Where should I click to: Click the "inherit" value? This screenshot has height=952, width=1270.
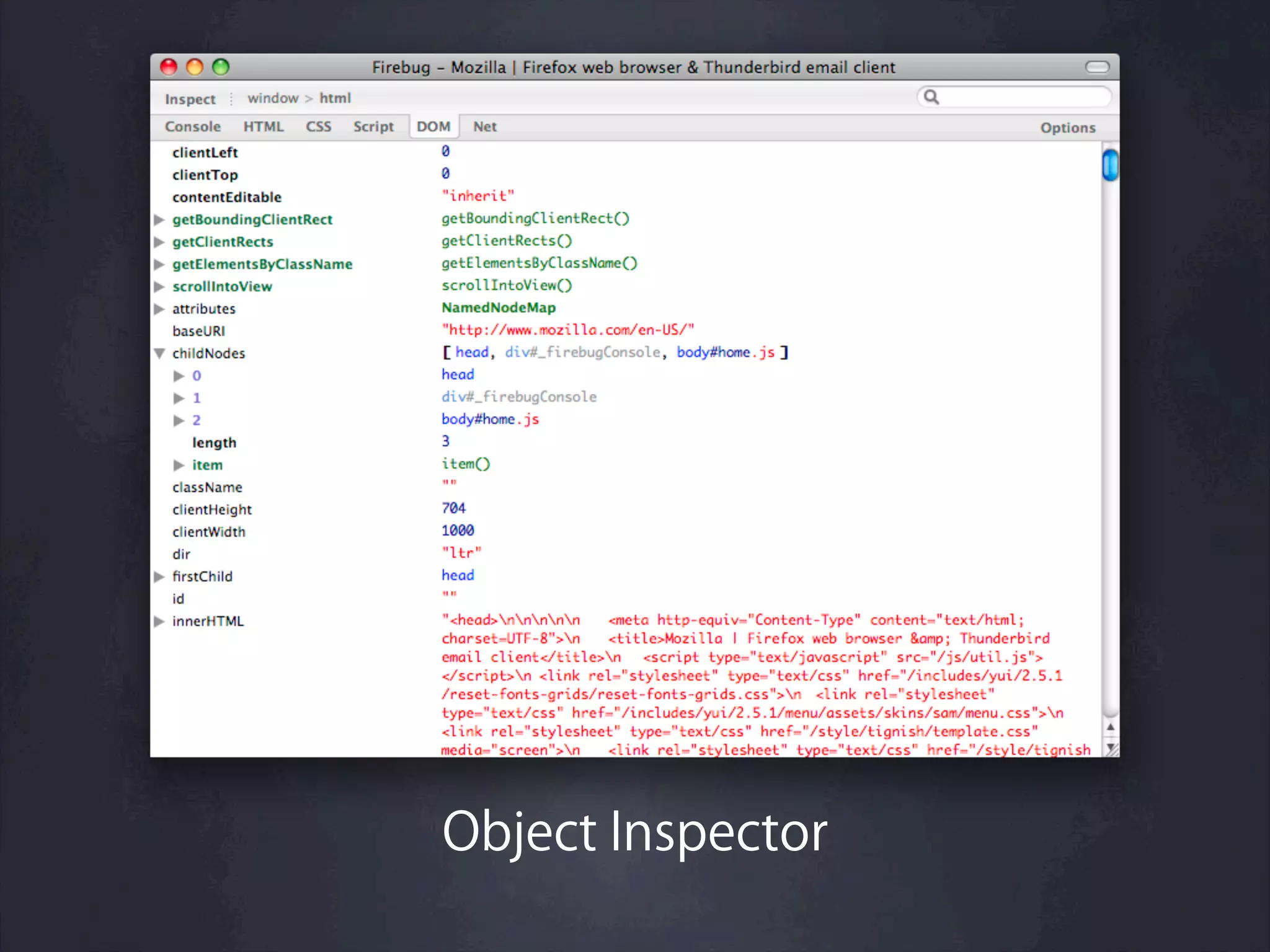coord(477,196)
